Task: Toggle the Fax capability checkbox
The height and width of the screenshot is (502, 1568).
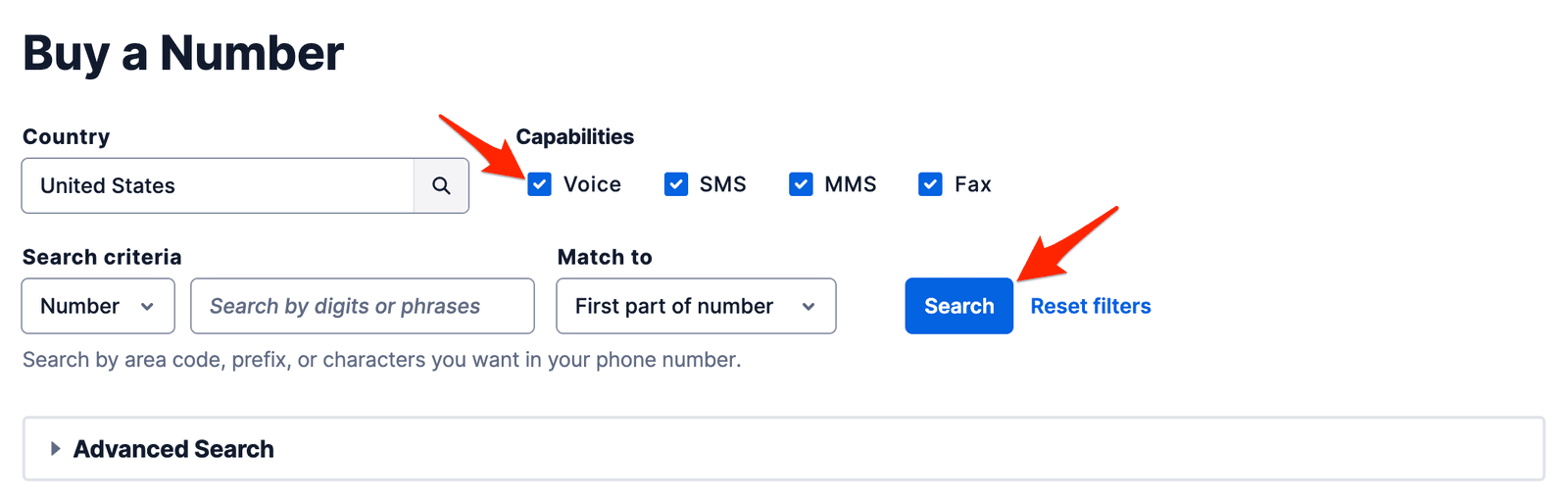Action: pos(930,184)
